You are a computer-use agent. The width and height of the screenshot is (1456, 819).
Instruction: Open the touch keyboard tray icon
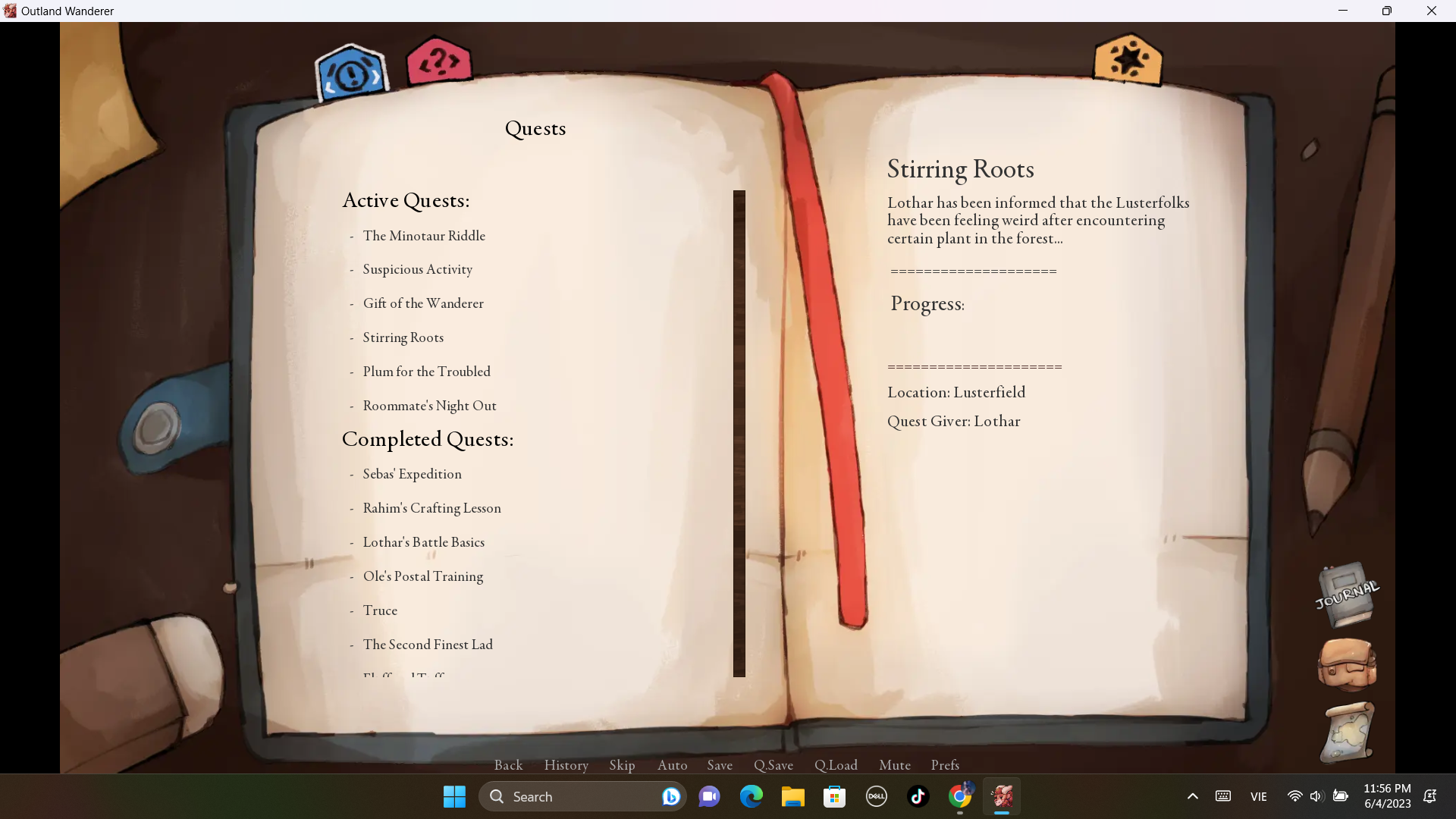click(x=1223, y=796)
